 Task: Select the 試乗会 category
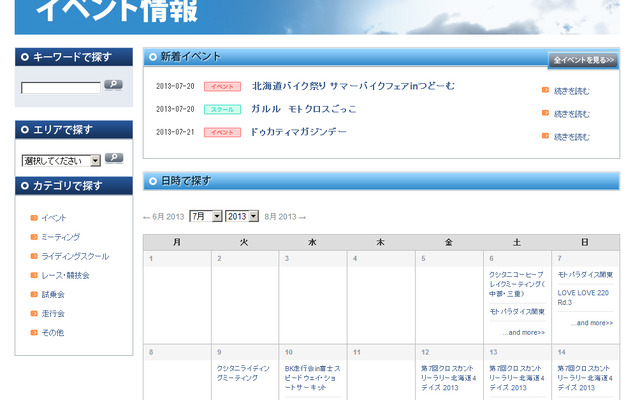coord(53,295)
